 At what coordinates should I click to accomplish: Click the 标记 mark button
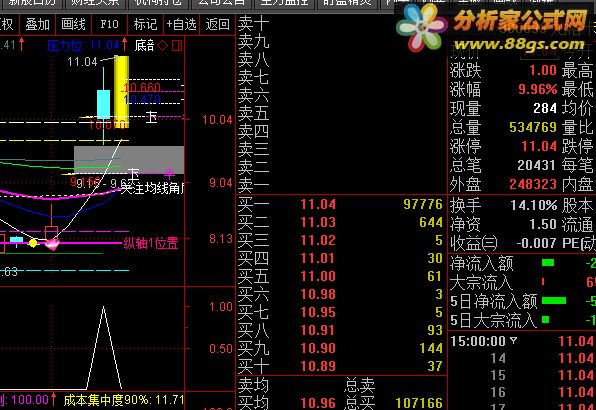[x=146, y=25]
